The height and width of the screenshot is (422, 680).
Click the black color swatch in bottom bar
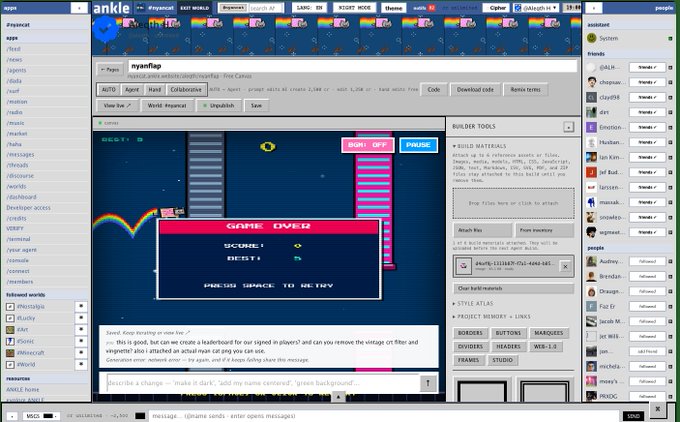pyautogui.click(x=140, y=416)
